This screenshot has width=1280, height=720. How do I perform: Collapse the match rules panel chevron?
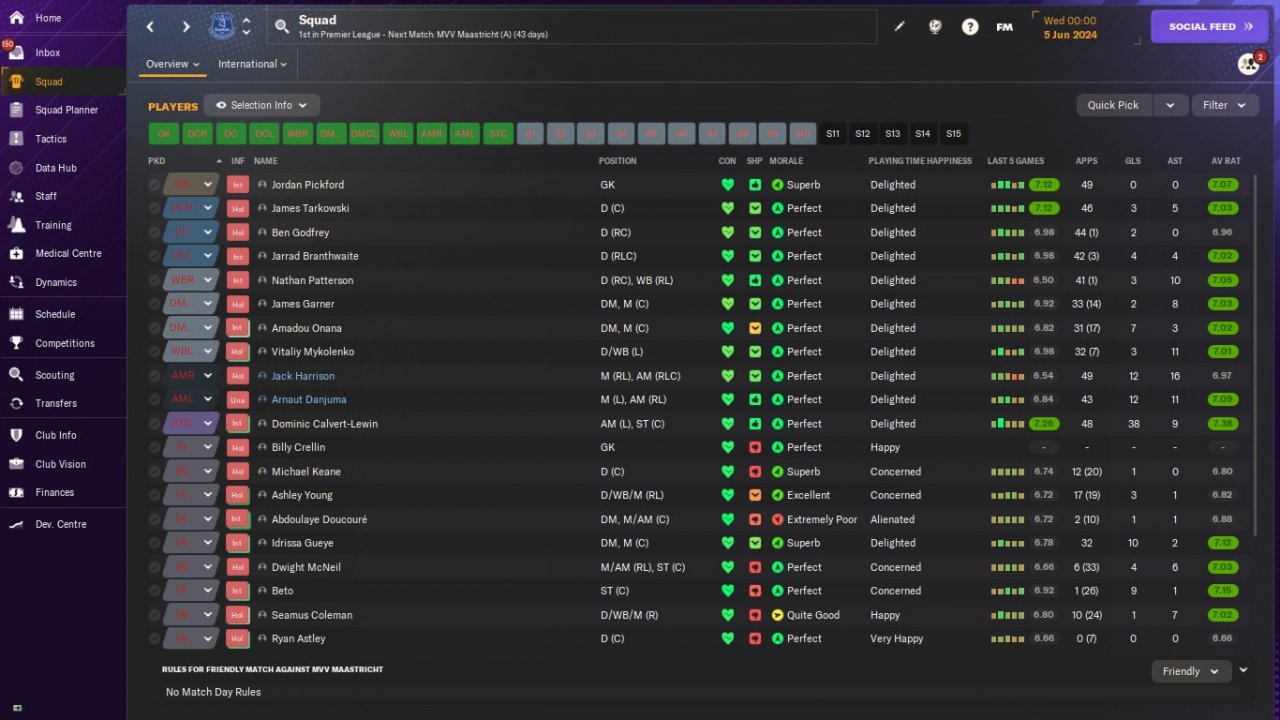coord(1243,670)
